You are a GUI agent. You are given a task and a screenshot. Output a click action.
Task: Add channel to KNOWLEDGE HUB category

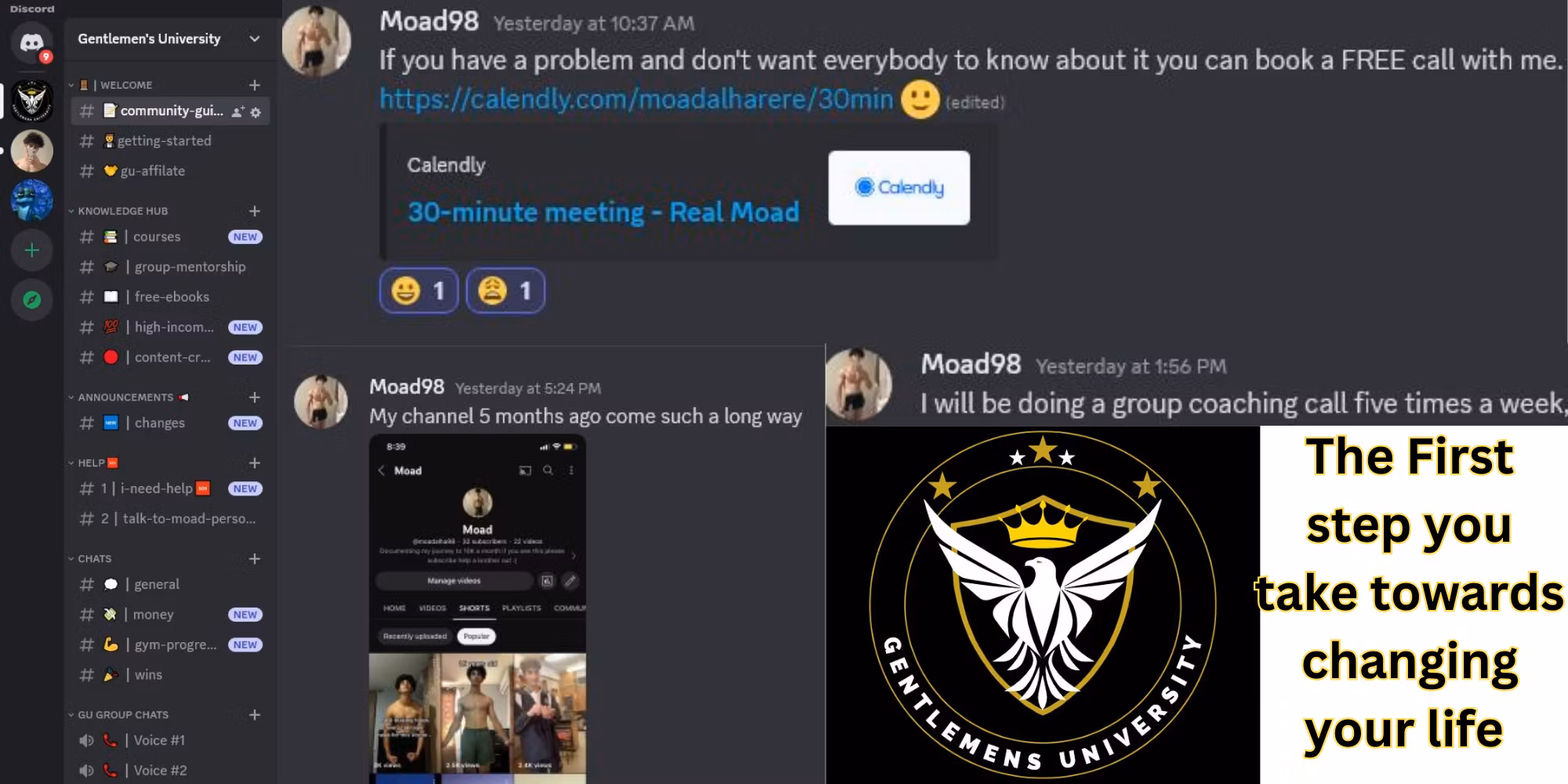255,211
